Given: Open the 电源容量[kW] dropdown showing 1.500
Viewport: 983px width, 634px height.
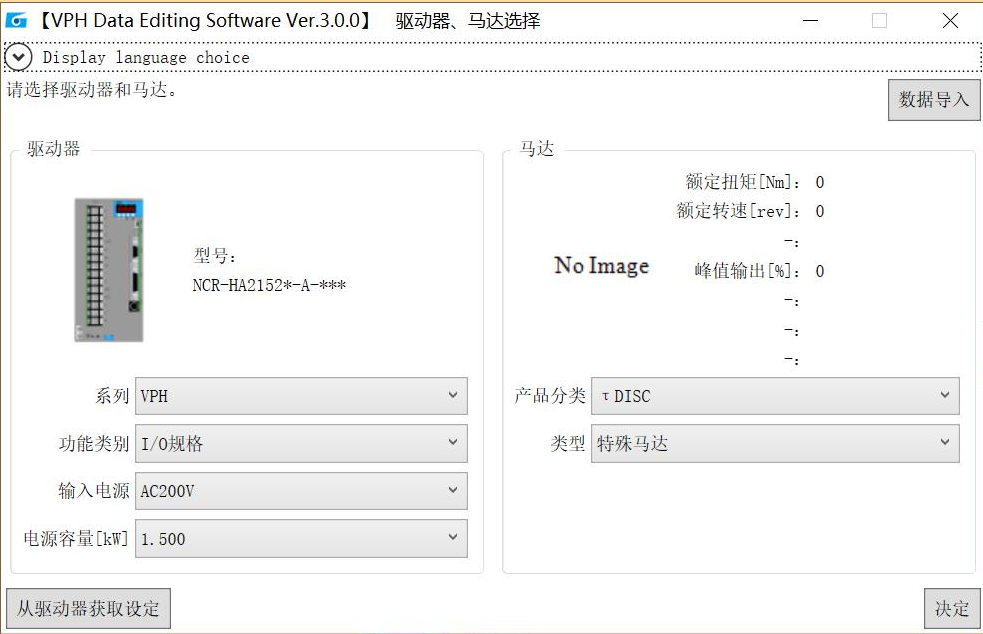Looking at the screenshot, I should [x=301, y=539].
